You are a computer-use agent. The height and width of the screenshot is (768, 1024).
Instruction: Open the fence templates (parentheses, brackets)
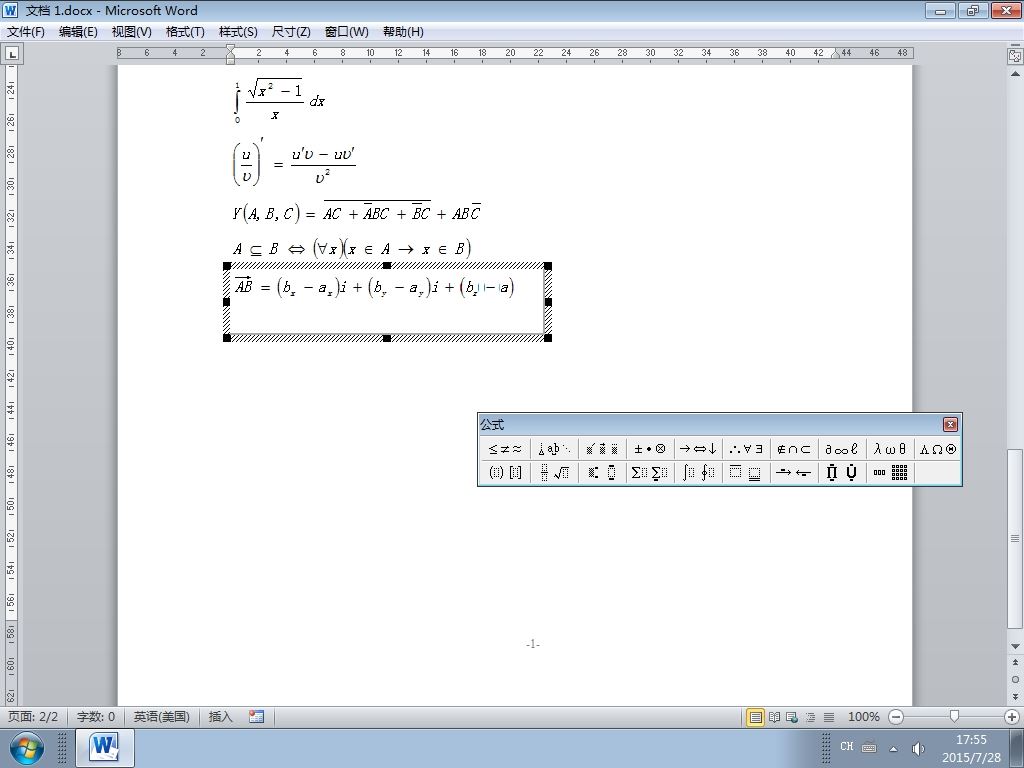505,472
